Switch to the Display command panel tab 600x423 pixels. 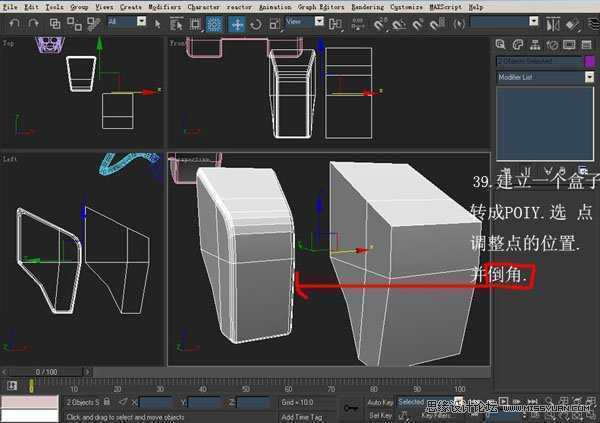pos(569,44)
